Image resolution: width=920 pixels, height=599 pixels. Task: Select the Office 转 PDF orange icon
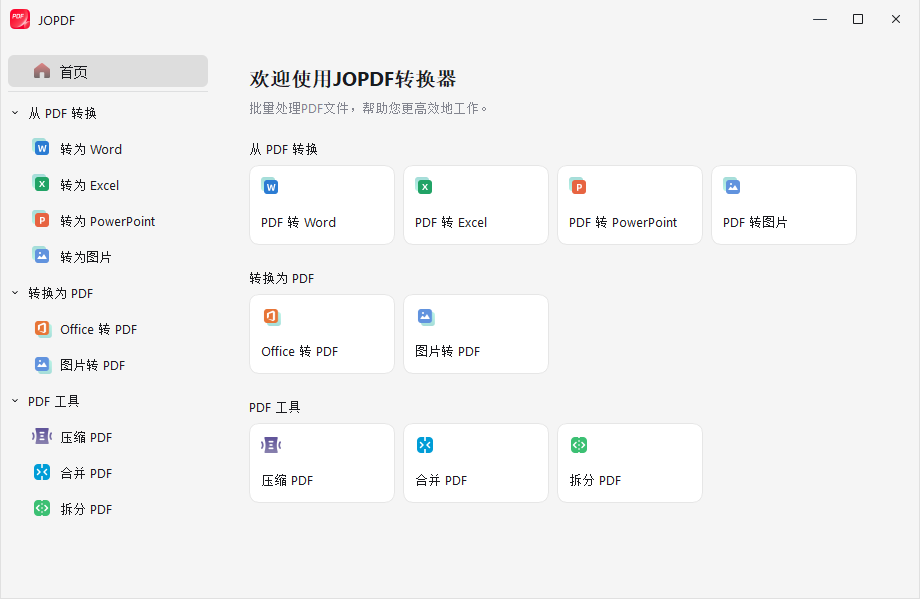[41, 328]
